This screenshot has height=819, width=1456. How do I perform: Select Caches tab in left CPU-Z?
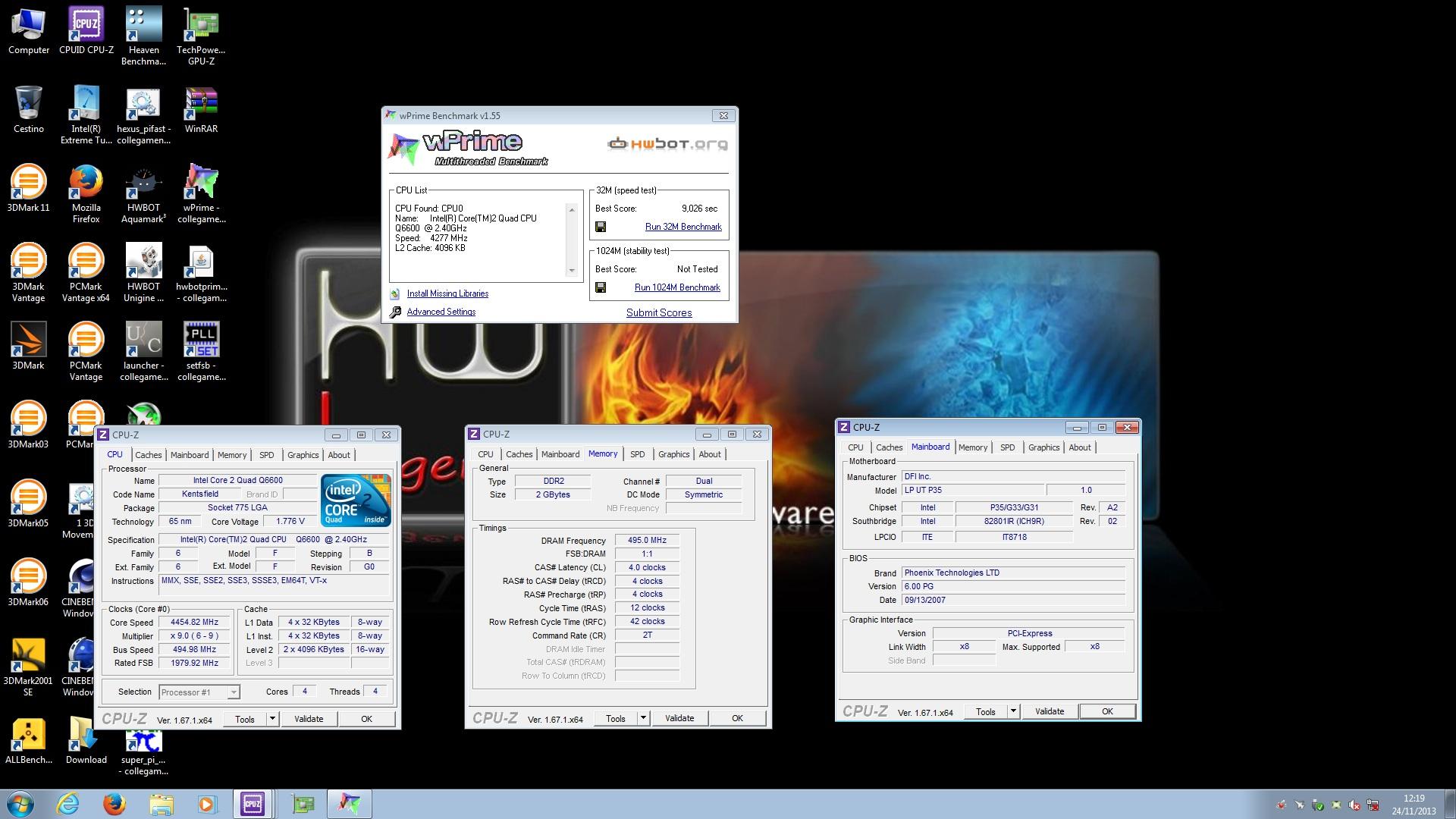[x=149, y=455]
